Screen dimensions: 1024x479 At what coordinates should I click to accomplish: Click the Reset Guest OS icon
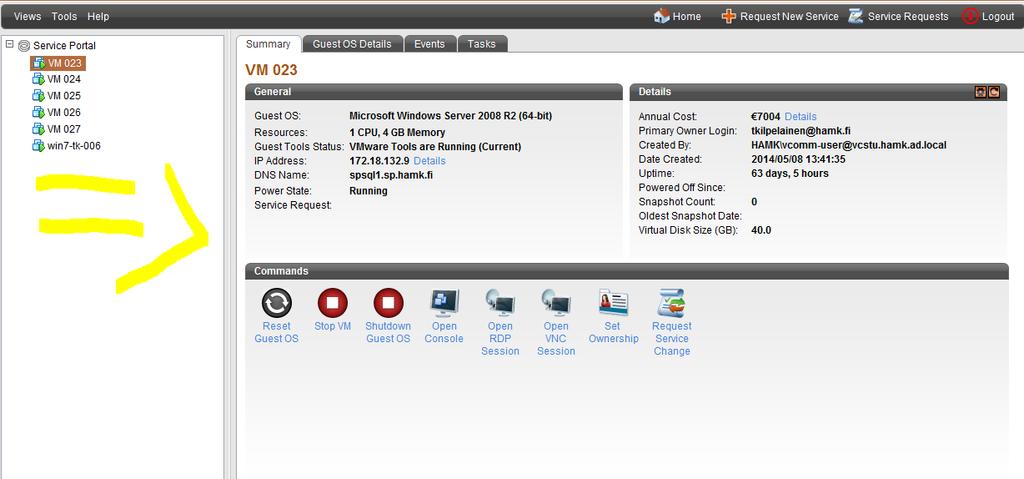click(x=276, y=303)
